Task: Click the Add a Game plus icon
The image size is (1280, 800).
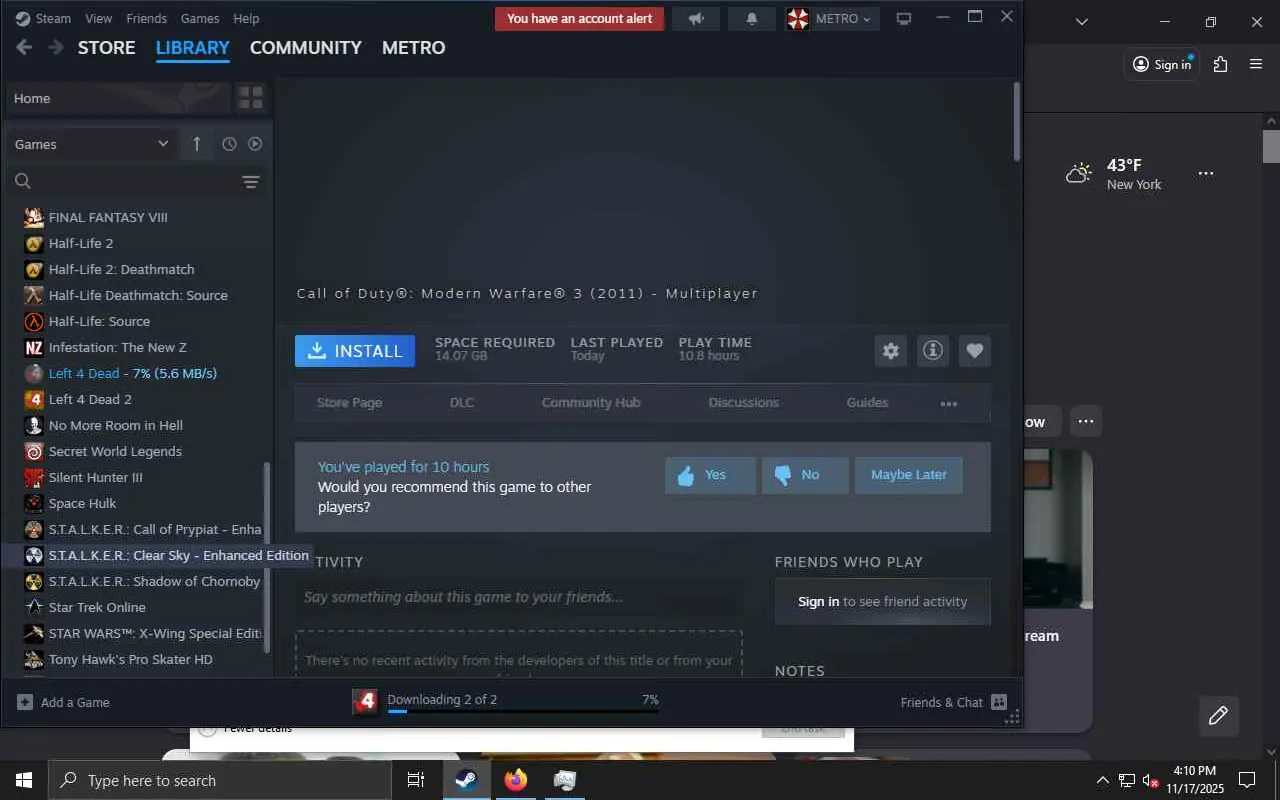Action: [x=25, y=702]
